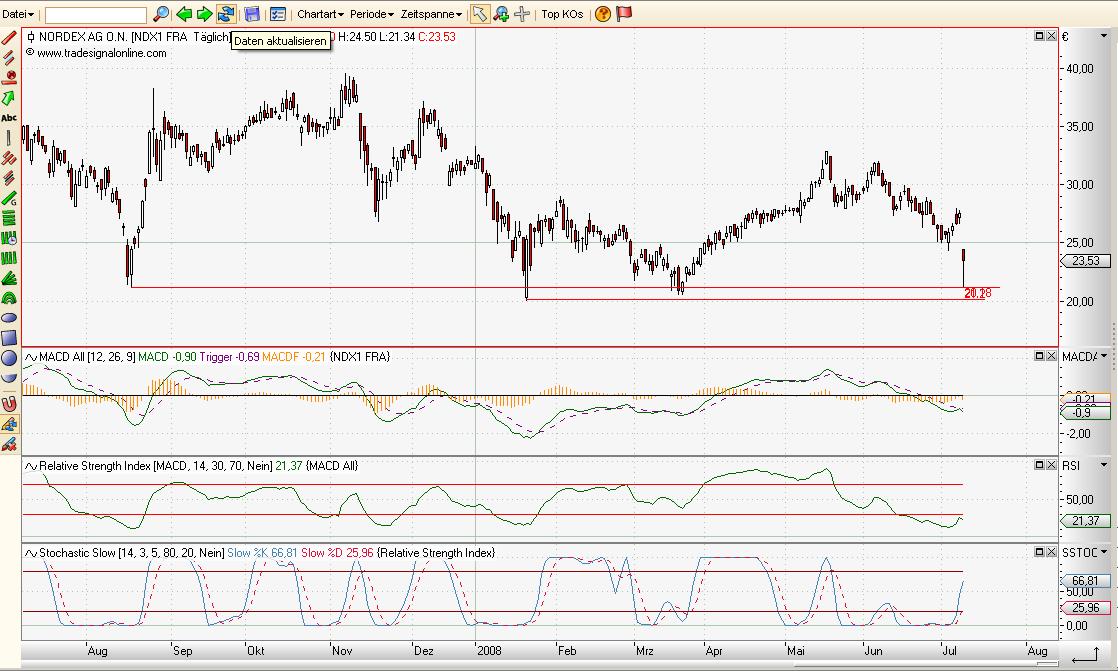Close the MACD indicator panel
The image size is (1118, 671).
point(1051,355)
